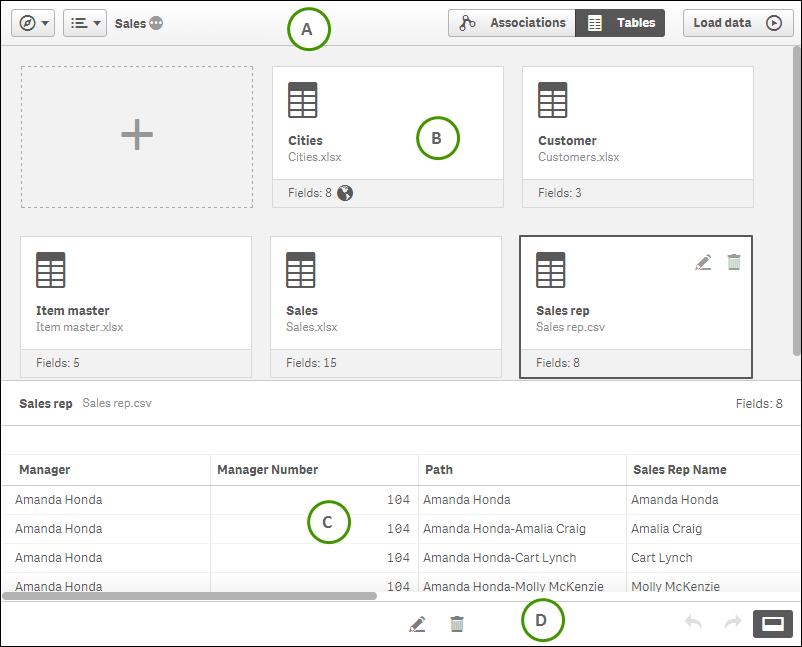Click the undo arrow icon
Screen dimensions: 802x647
coord(693,623)
